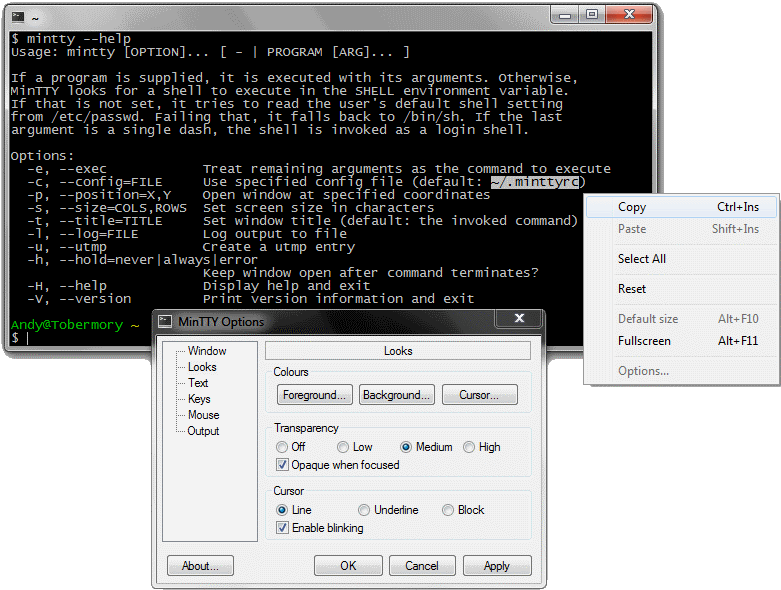Click the Looks panel header

click(398, 351)
